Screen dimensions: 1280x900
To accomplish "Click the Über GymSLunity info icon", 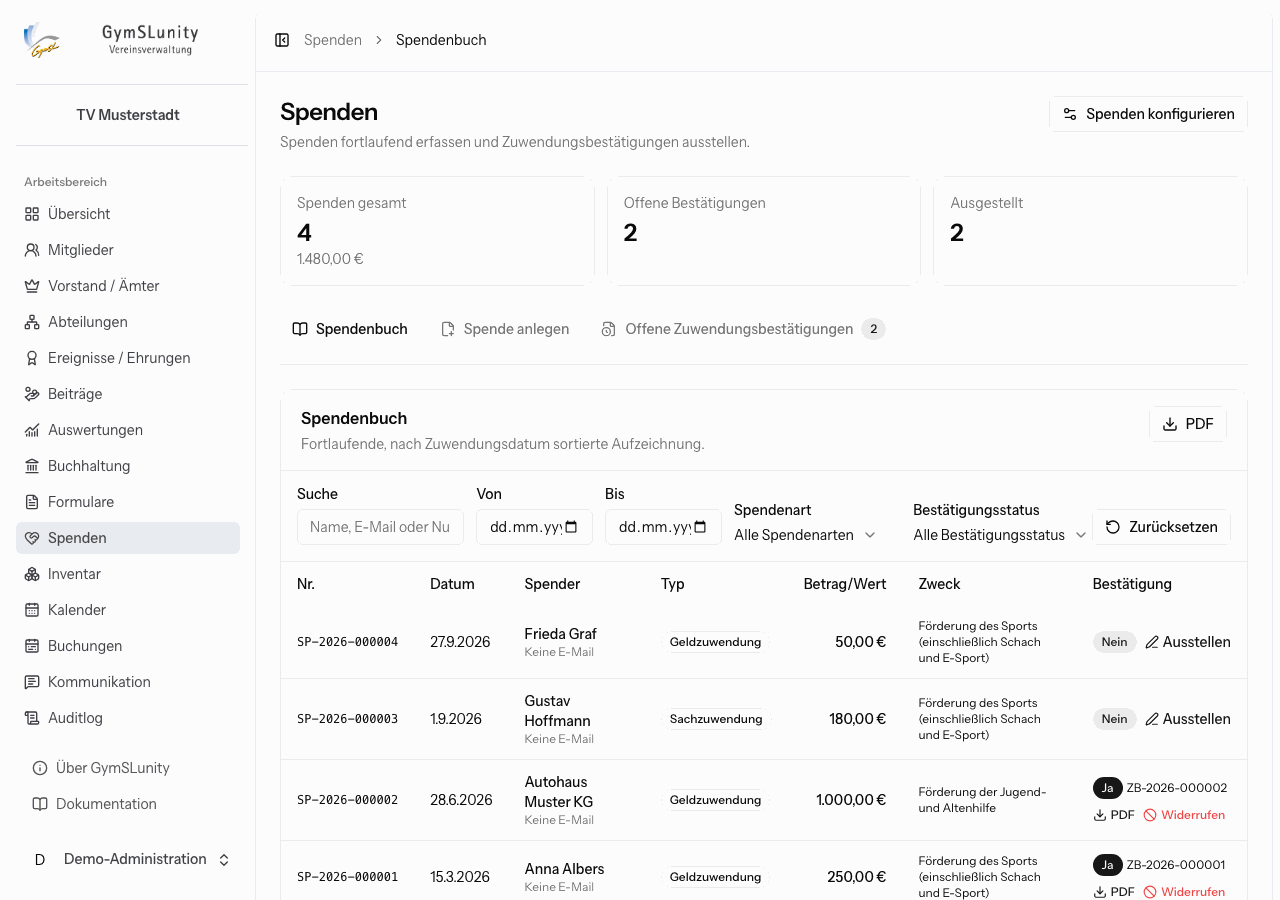I will click(x=40, y=768).
